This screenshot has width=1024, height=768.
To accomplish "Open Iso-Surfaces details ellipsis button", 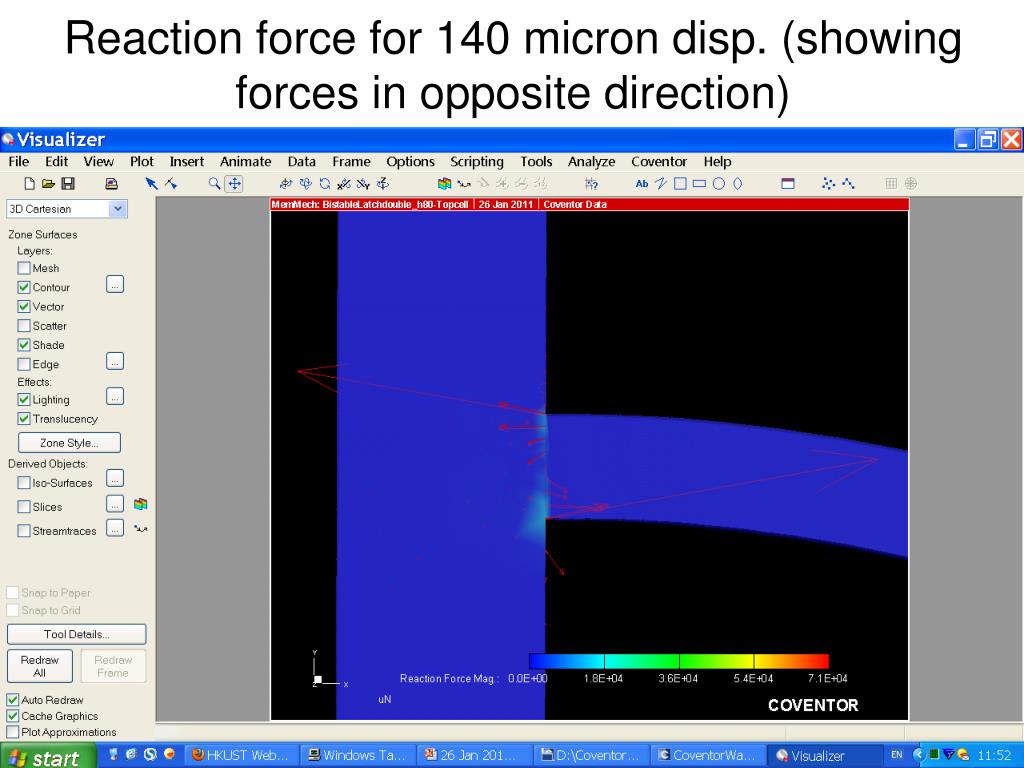I will click(x=115, y=478).
